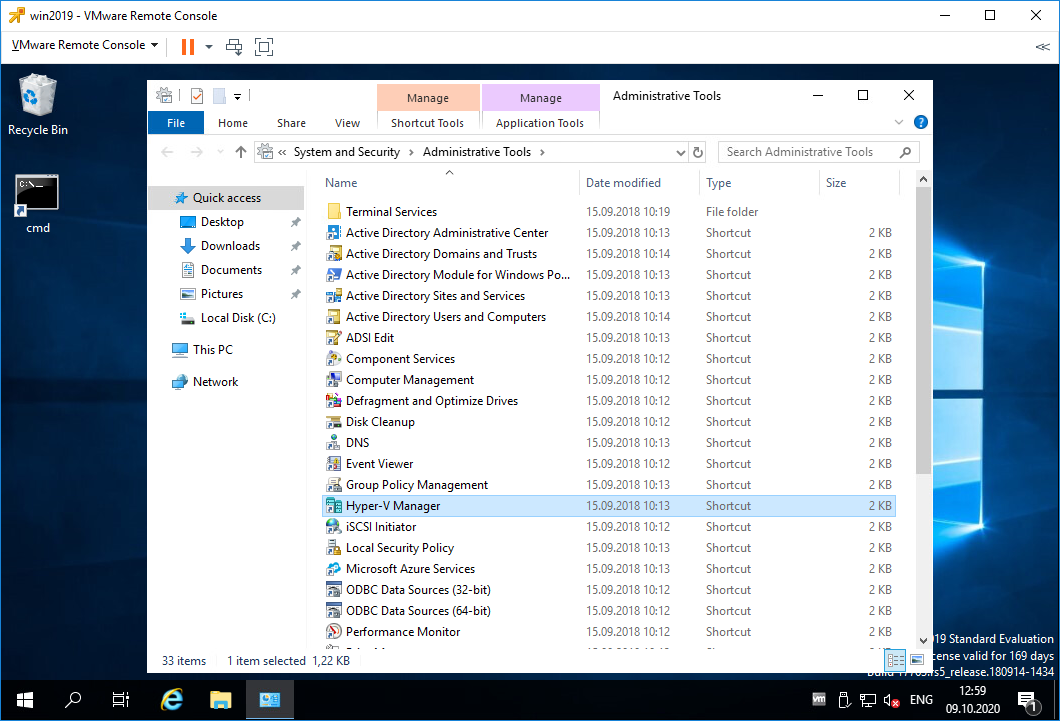The image size is (1060, 721).
Task: Click the DNS shortcut icon
Action: pos(333,443)
